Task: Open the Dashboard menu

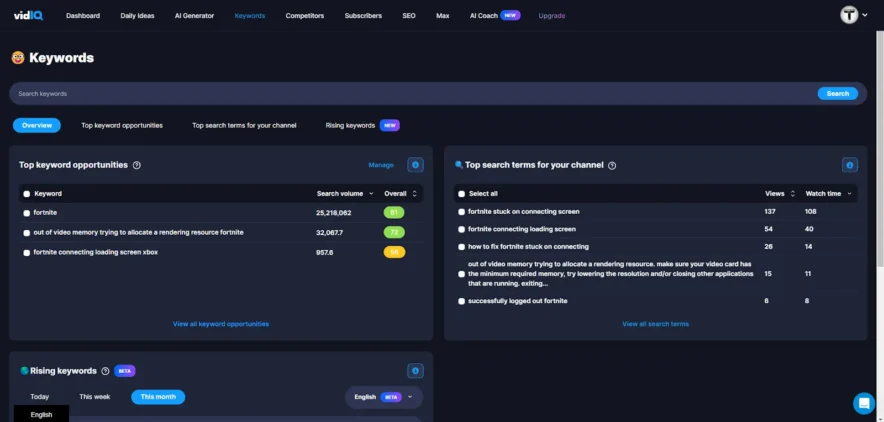Action: tap(83, 16)
